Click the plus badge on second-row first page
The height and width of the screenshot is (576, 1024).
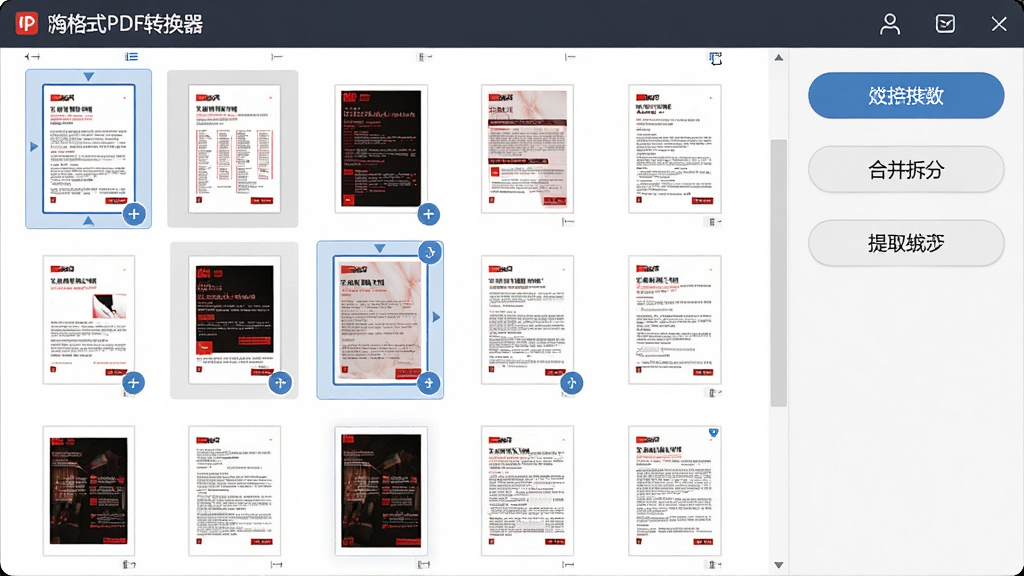(x=133, y=383)
